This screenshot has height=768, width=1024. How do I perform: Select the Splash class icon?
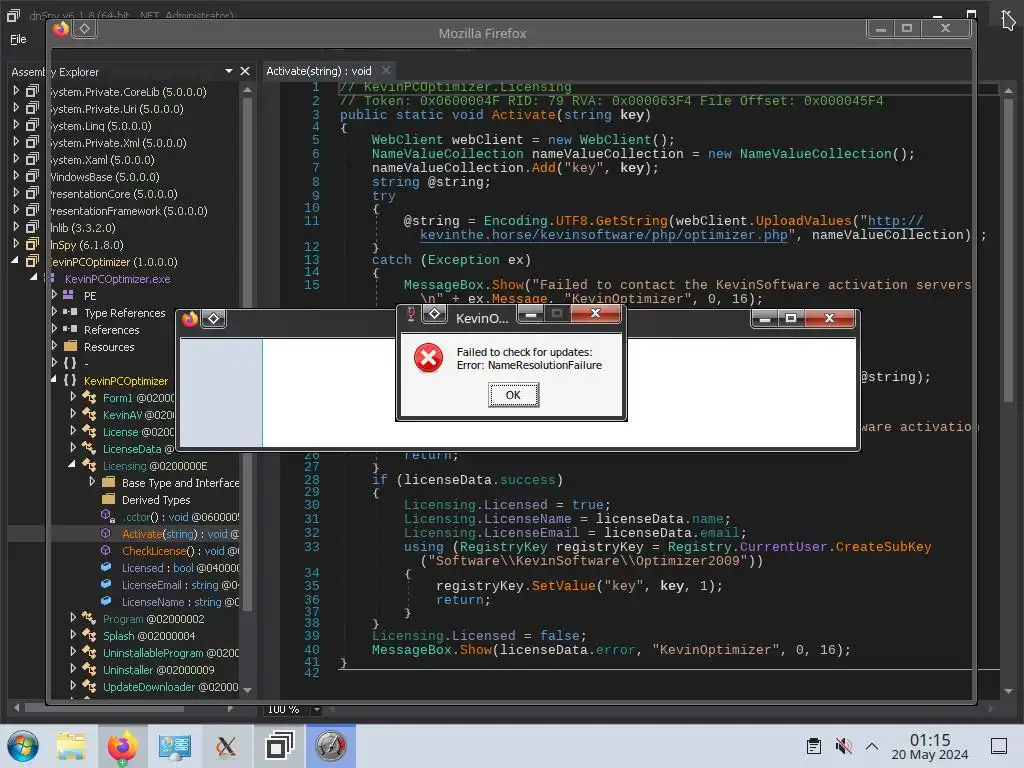point(89,635)
